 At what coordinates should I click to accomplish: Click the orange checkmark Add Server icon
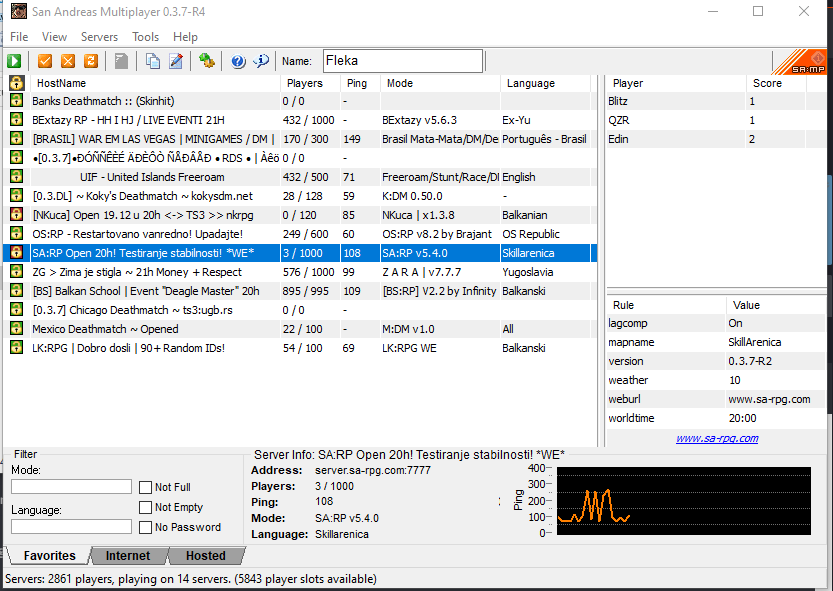pyautogui.click(x=45, y=61)
